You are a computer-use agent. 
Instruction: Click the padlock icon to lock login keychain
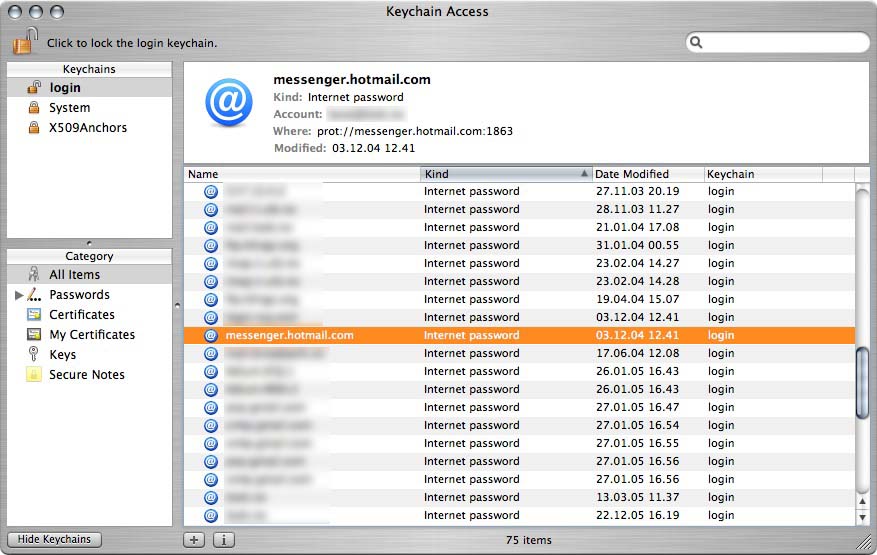[25, 40]
